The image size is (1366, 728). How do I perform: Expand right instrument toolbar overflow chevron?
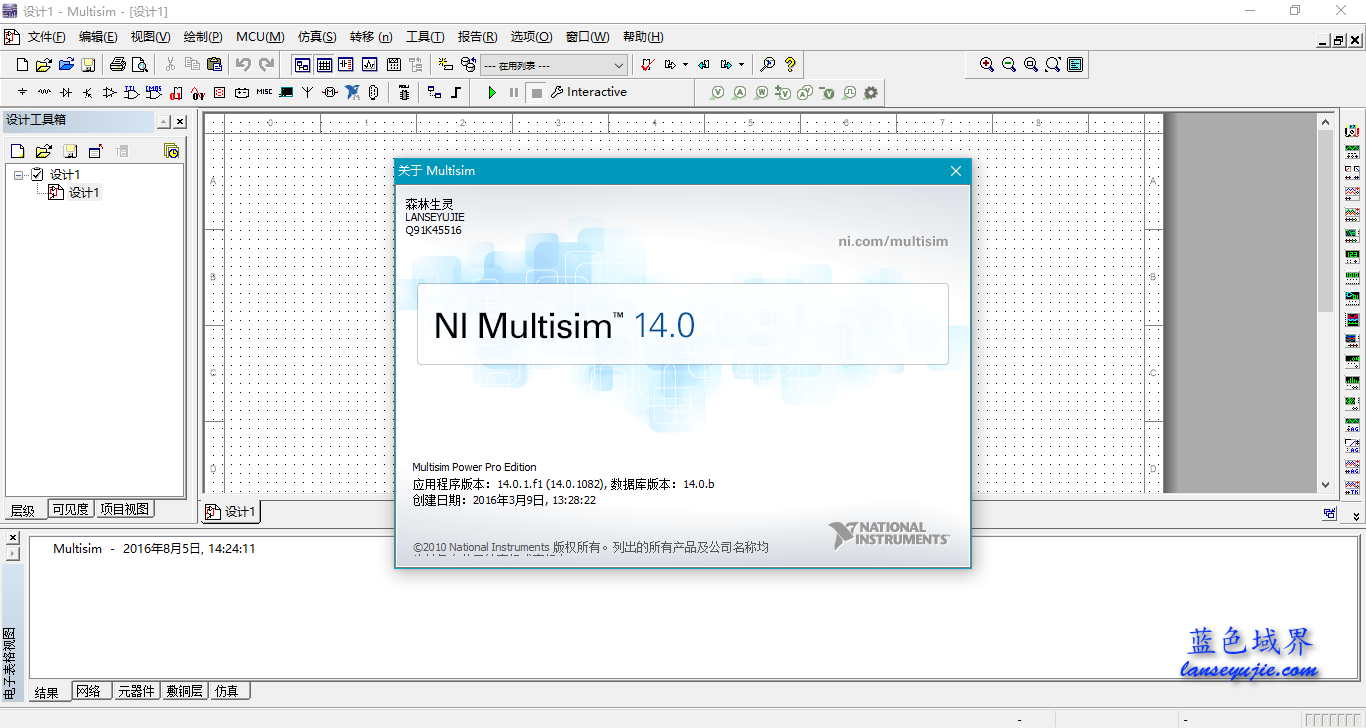pyautogui.click(x=1357, y=517)
